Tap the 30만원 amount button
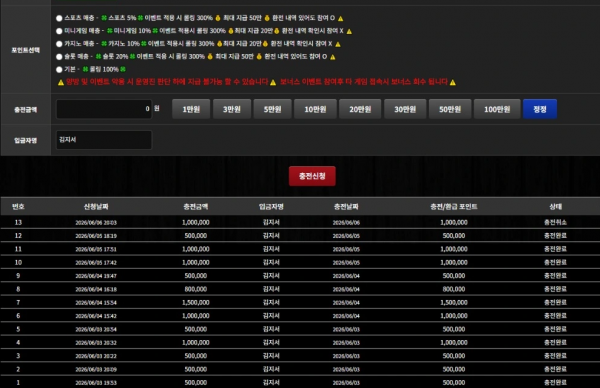Screen dimensions: 600x388 pos(405,109)
